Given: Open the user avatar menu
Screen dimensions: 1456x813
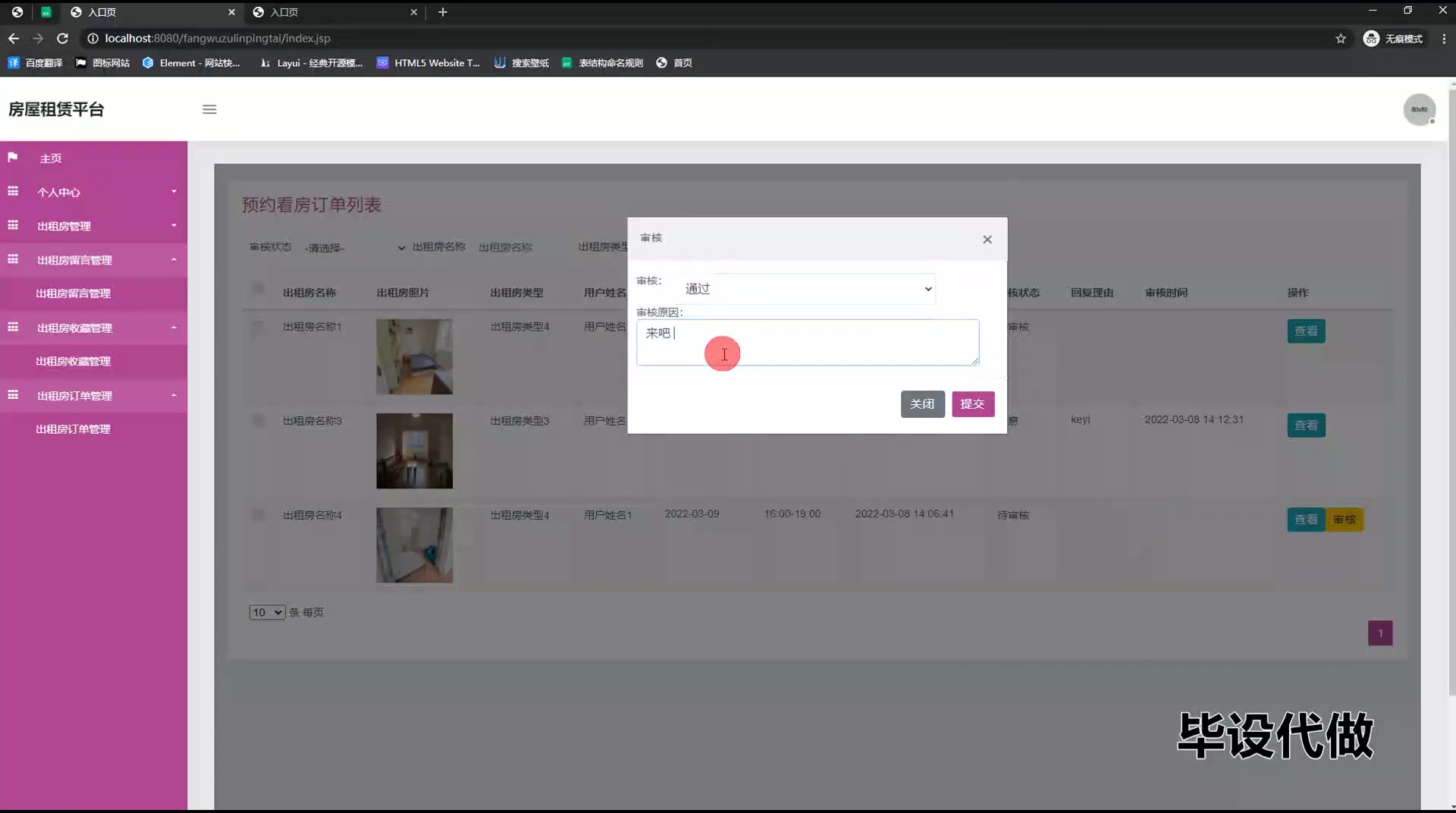Looking at the screenshot, I should click(x=1419, y=109).
